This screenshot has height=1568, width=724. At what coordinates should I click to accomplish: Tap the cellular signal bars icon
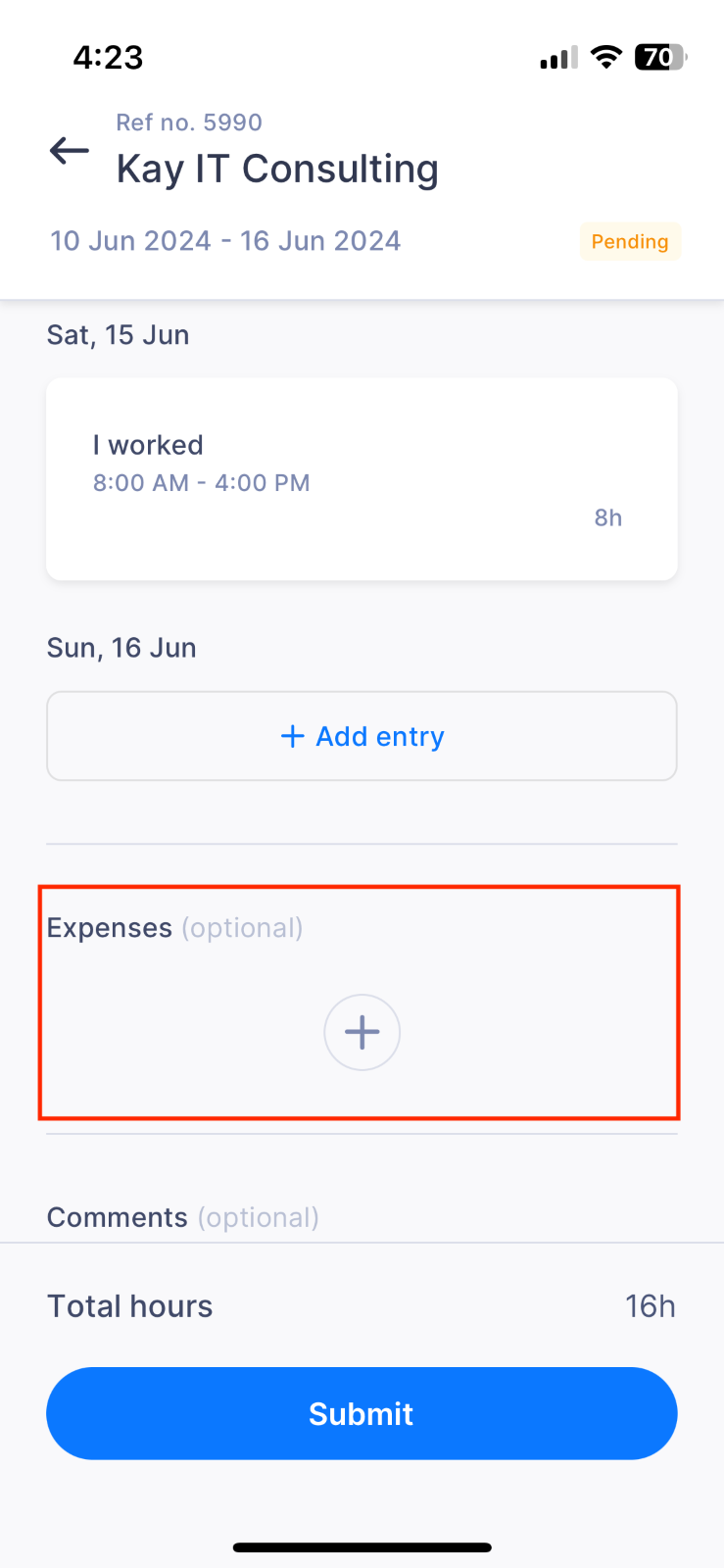[x=558, y=59]
